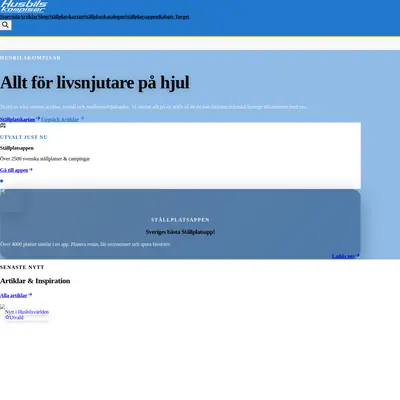The image size is (400, 400).
Task: Click the article thumbnail under Alla artiklar
Action: 3,307
